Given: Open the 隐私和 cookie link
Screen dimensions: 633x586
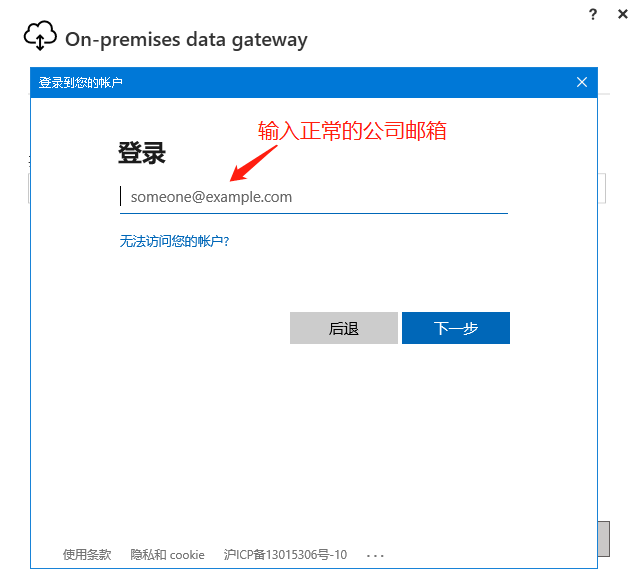Looking at the screenshot, I should pos(167,555).
